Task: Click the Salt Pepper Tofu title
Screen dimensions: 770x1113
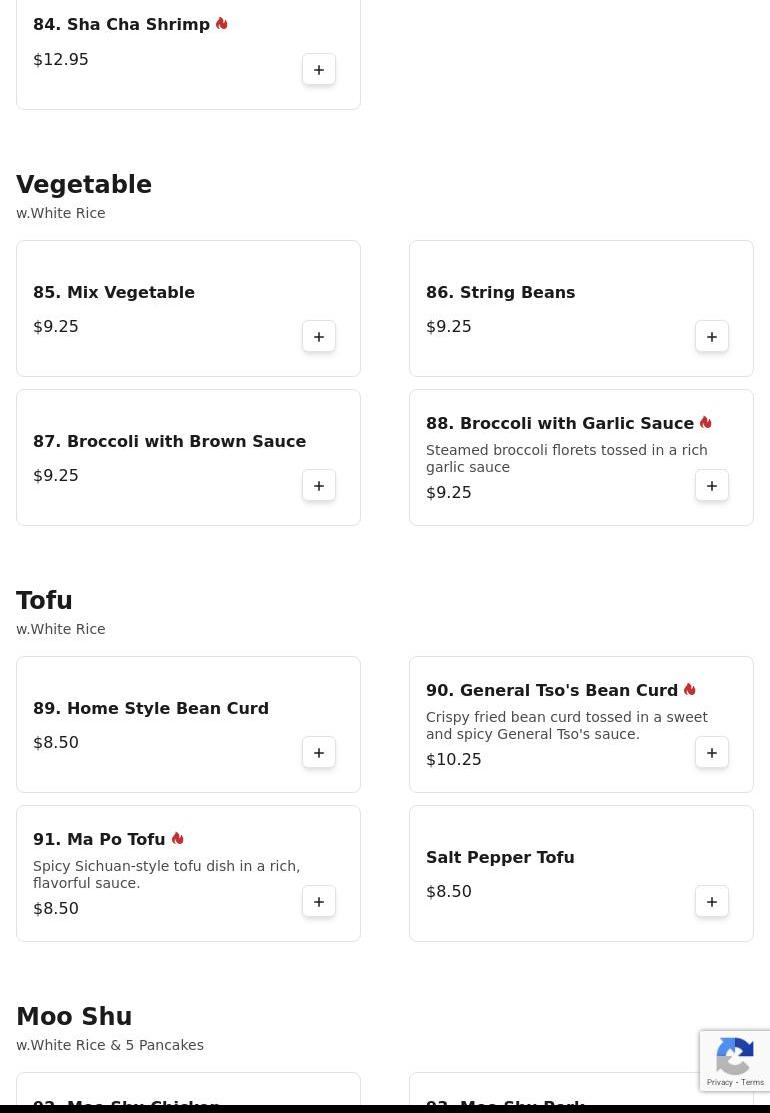Action: point(500,858)
